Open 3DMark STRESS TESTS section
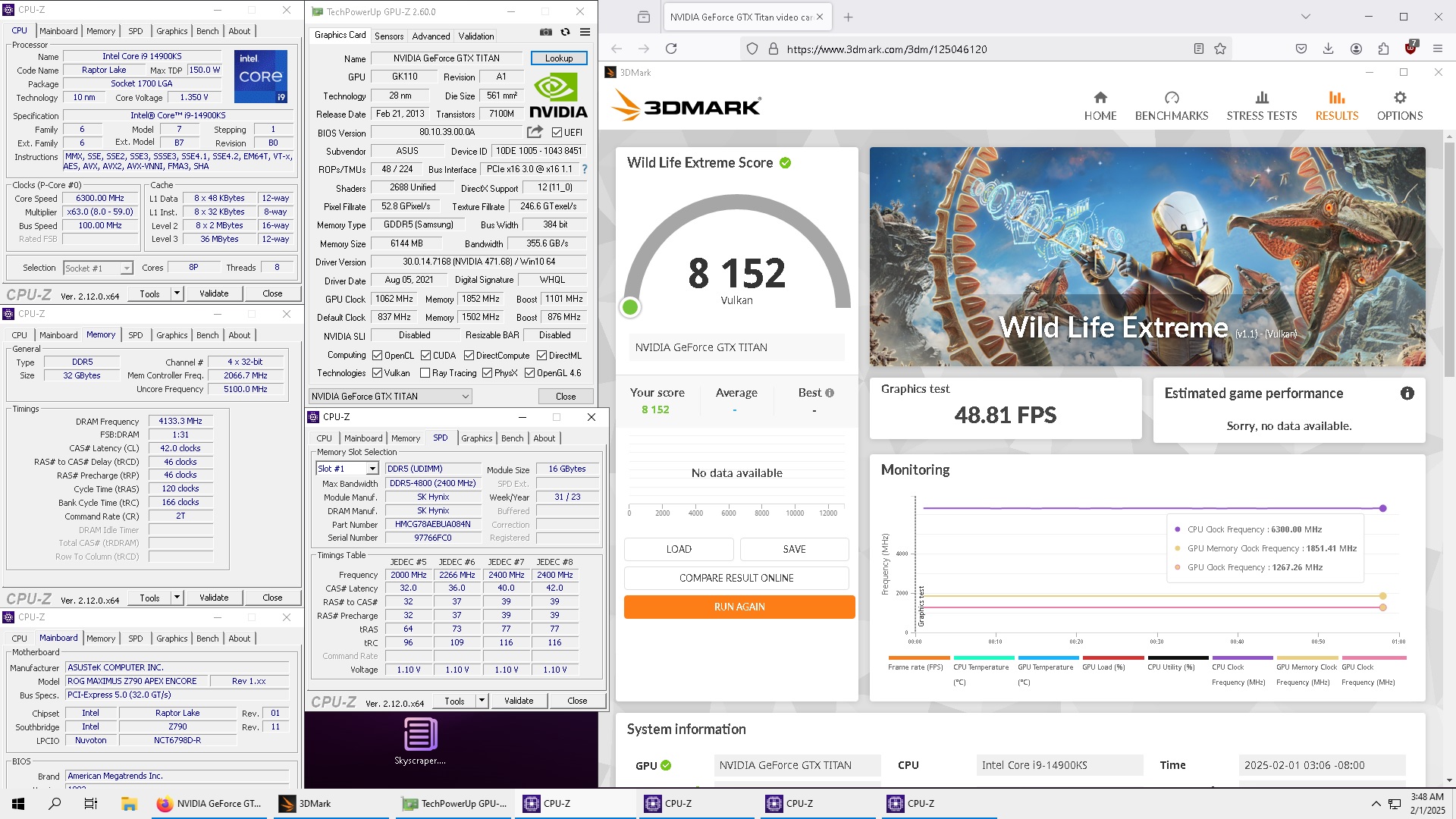The height and width of the screenshot is (819, 1456). point(1262,106)
